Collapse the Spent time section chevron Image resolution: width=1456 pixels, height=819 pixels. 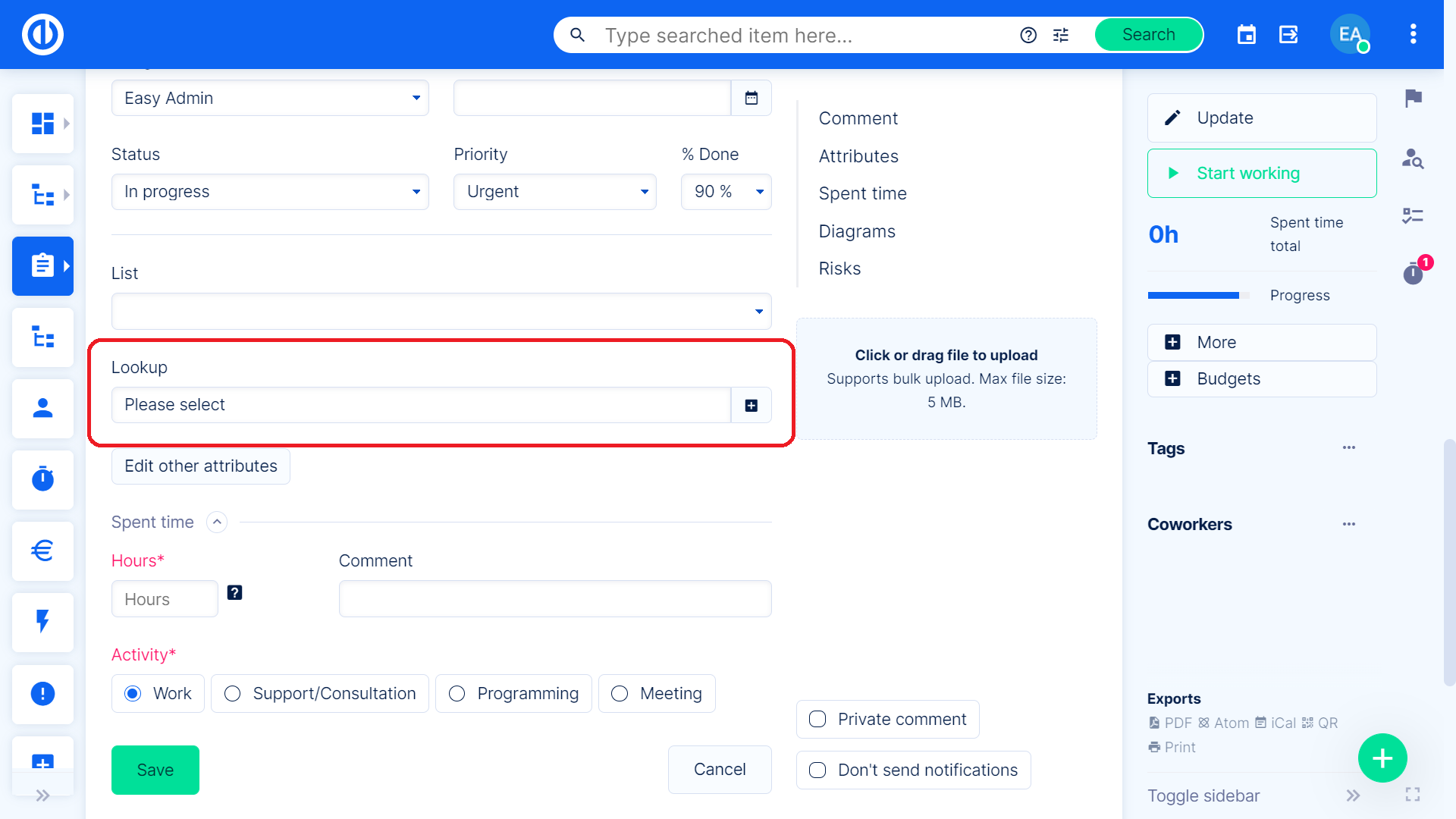[x=217, y=522]
